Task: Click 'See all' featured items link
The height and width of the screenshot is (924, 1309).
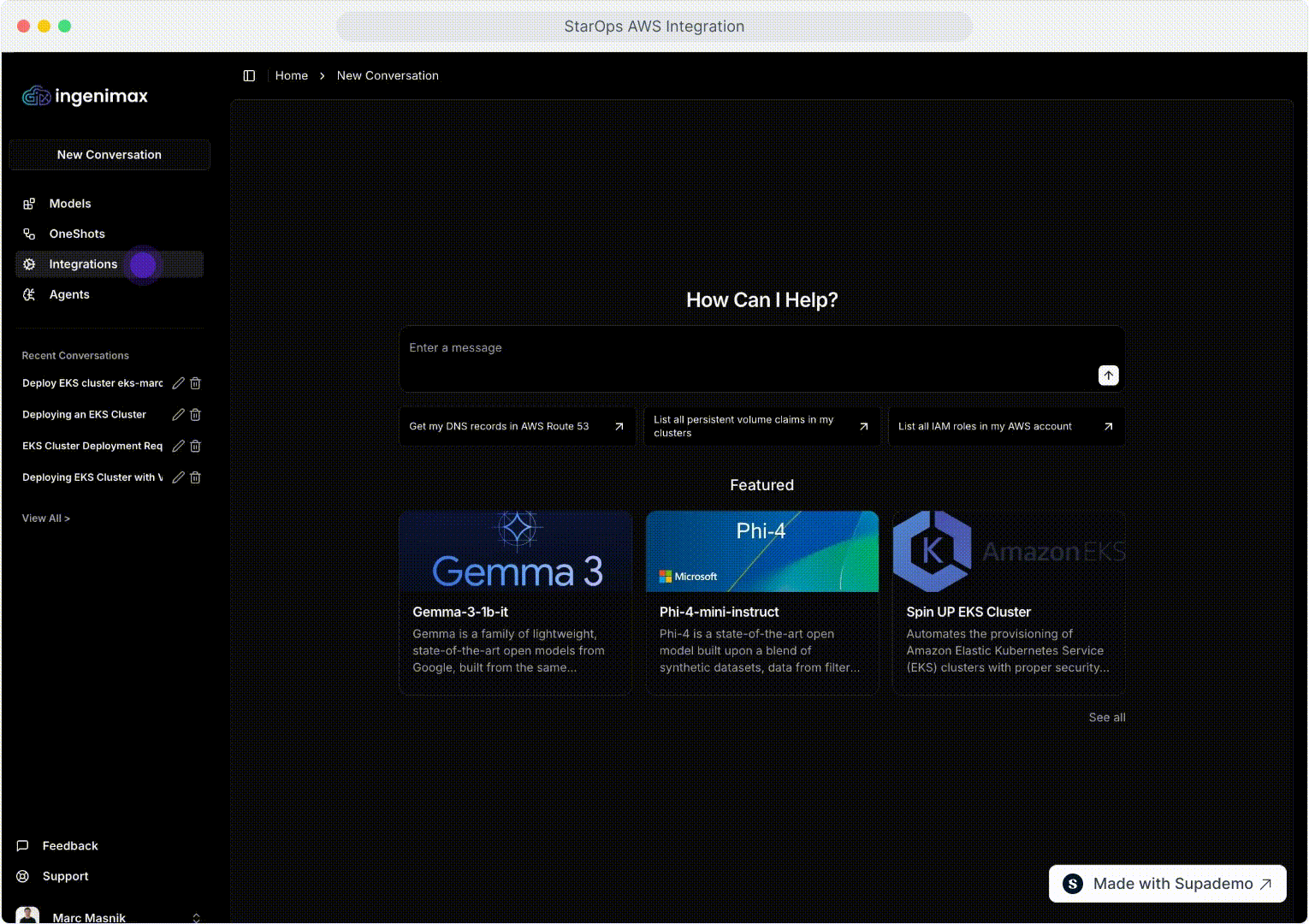Action: click(1106, 717)
